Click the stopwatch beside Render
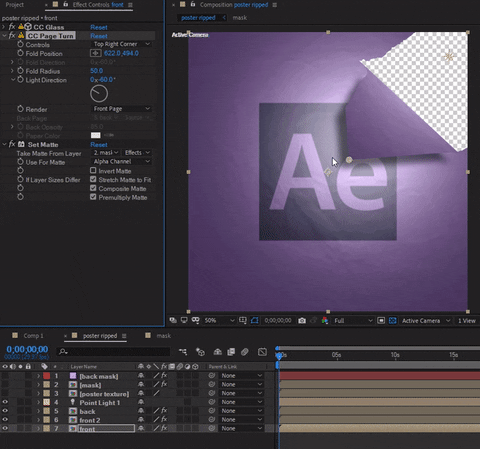Screen dimensions: 480x449 (20, 109)
